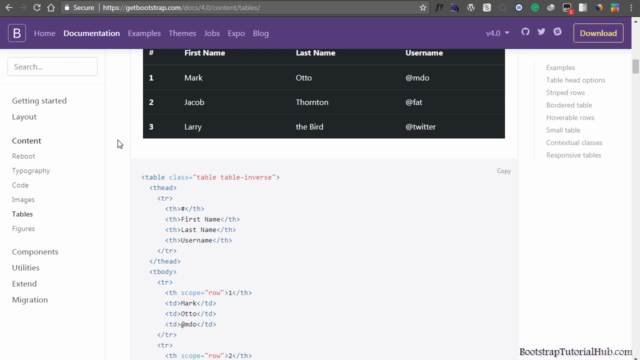Open the Home nav item
Viewport: 640px width, 360px height.
[44, 33]
